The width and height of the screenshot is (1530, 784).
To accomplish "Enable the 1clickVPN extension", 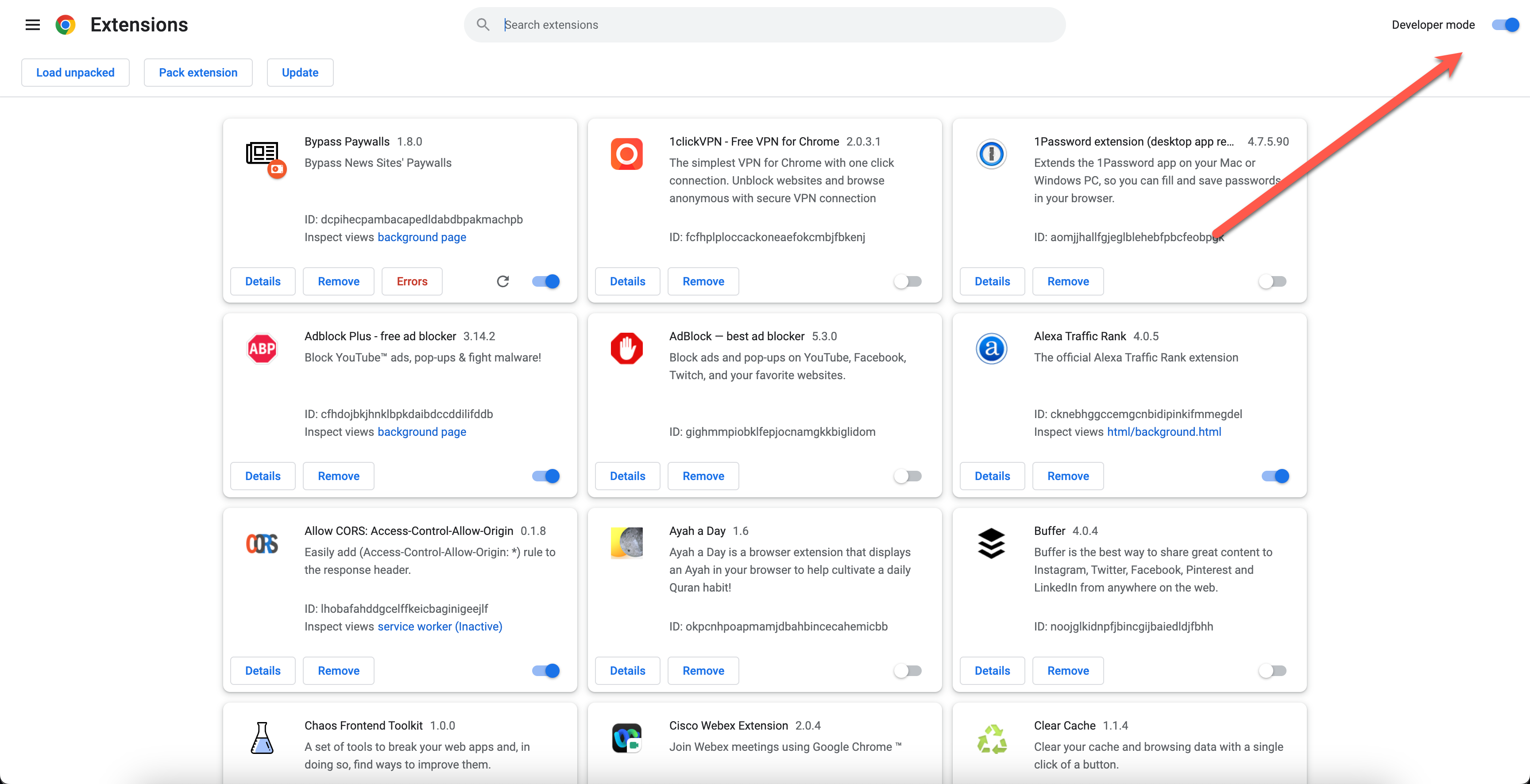I will (x=908, y=281).
